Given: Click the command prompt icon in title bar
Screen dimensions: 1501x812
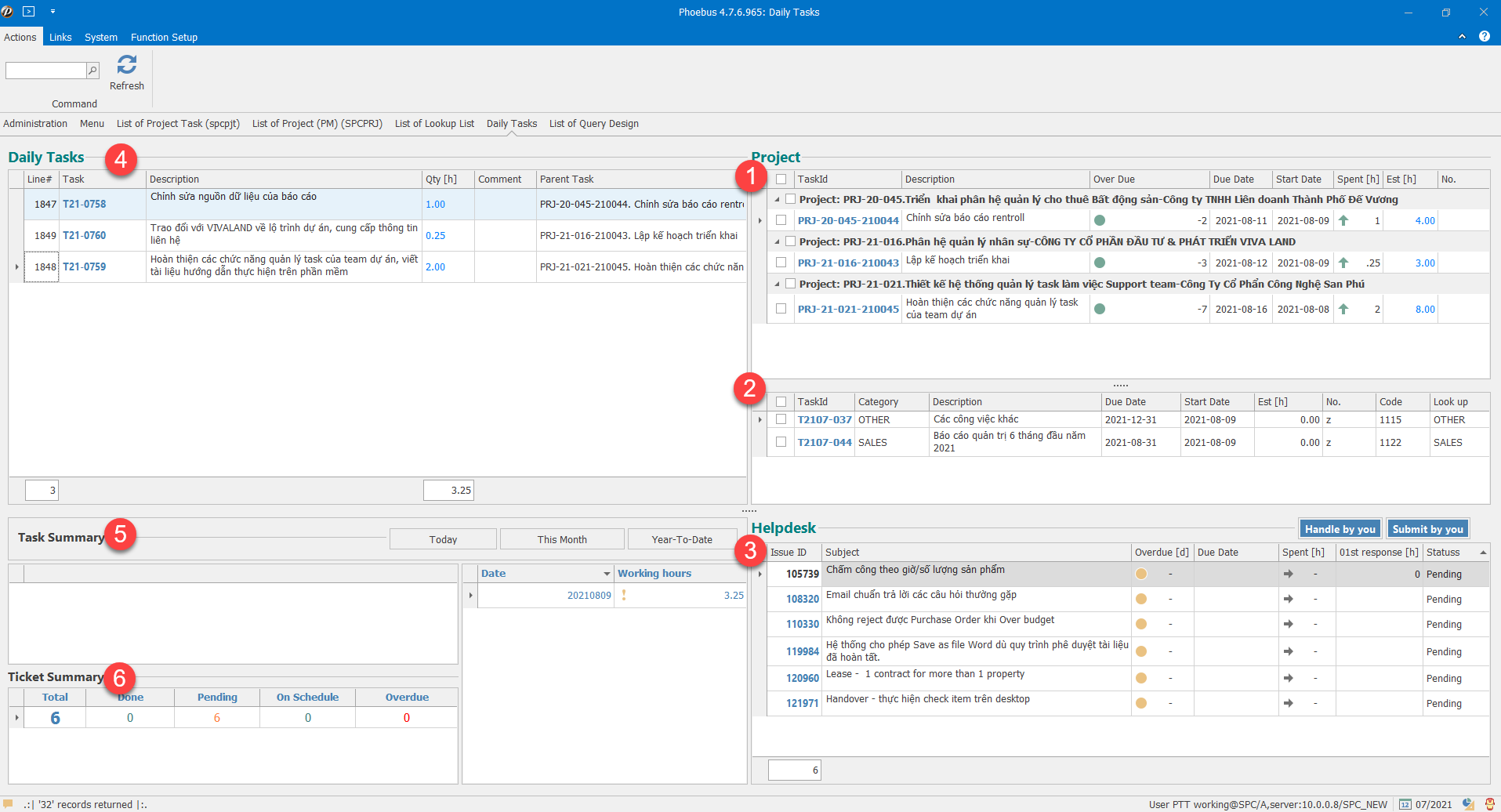Looking at the screenshot, I should pos(29,12).
